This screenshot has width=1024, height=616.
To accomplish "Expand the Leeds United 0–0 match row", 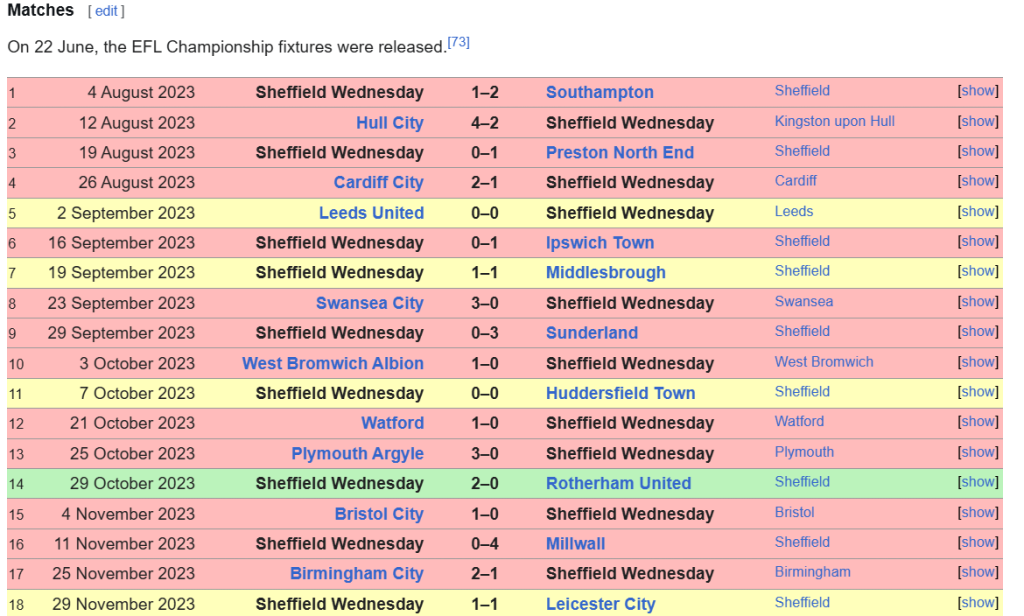I will tap(978, 212).
